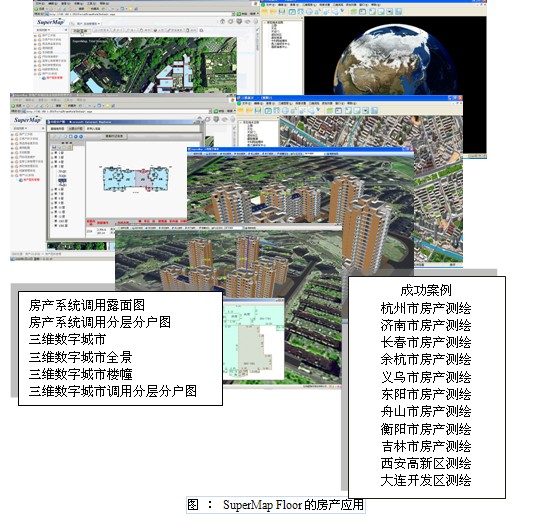
Task: Click the SuperMap logo in the floor plan browser
Action: (27, 120)
